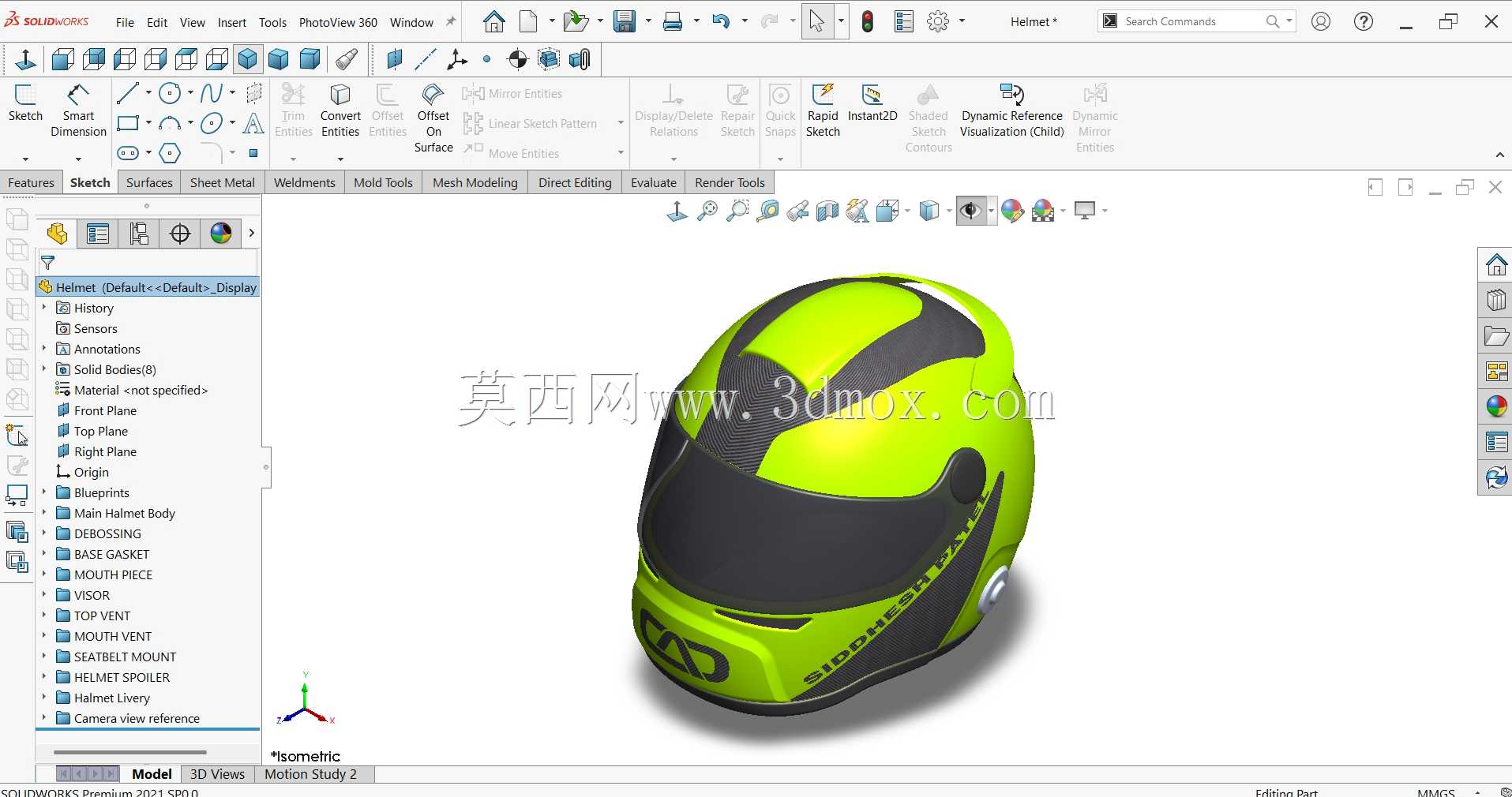The height and width of the screenshot is (797, 1512).
Task: Click the feature tree horizontal scrollbar
Action: pyautogui.click(x=130, y=752)
